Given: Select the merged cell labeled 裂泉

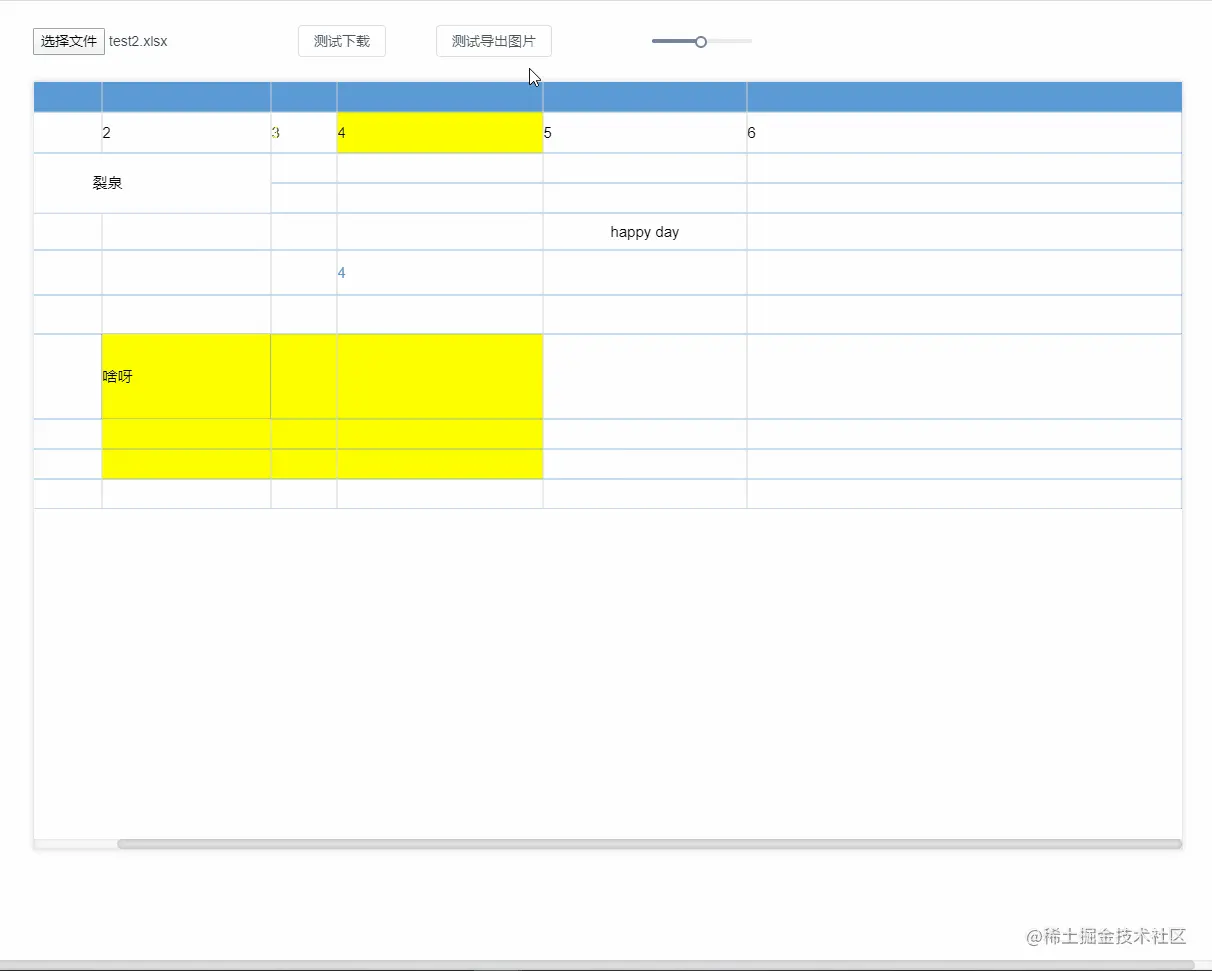Looking at the screenshot, I should (x=152, y=183).
